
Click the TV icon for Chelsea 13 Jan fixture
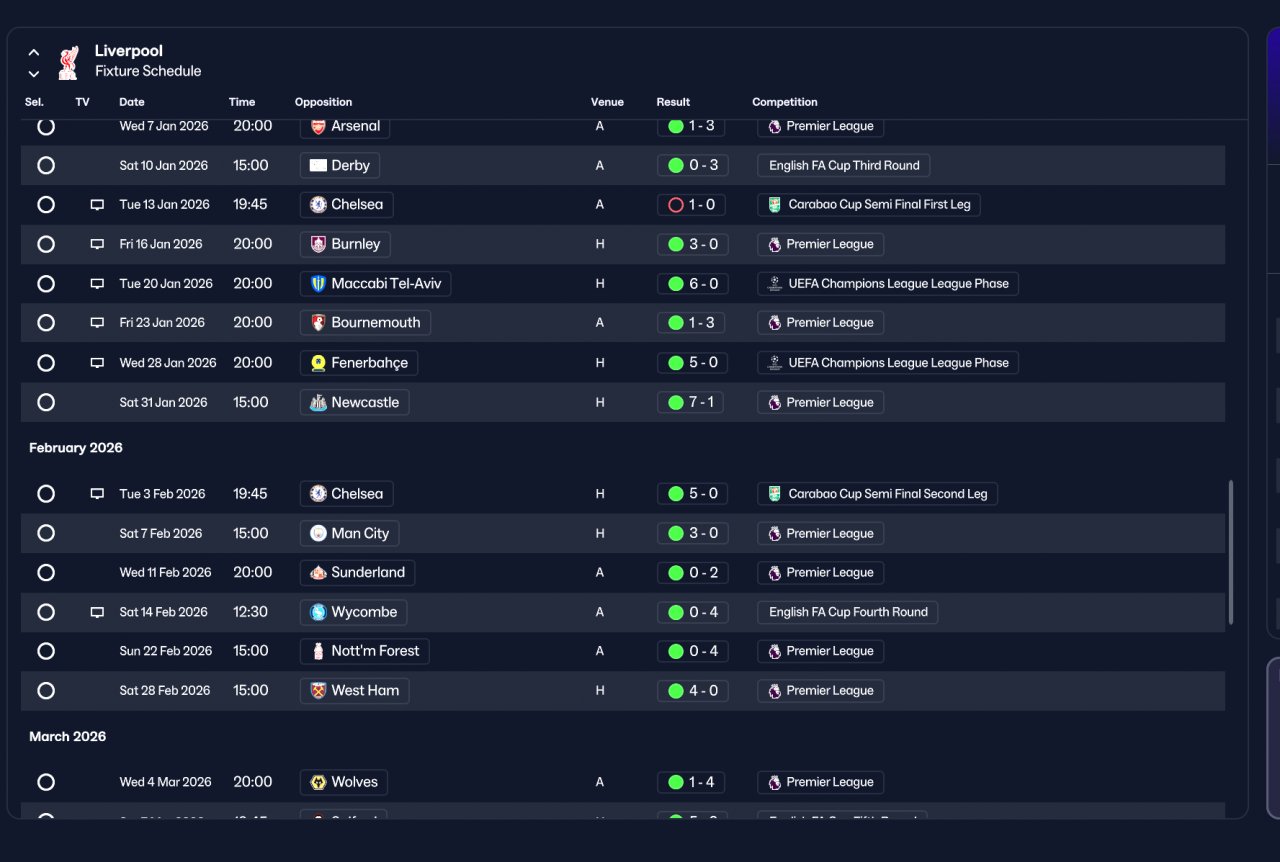[97, 205]
